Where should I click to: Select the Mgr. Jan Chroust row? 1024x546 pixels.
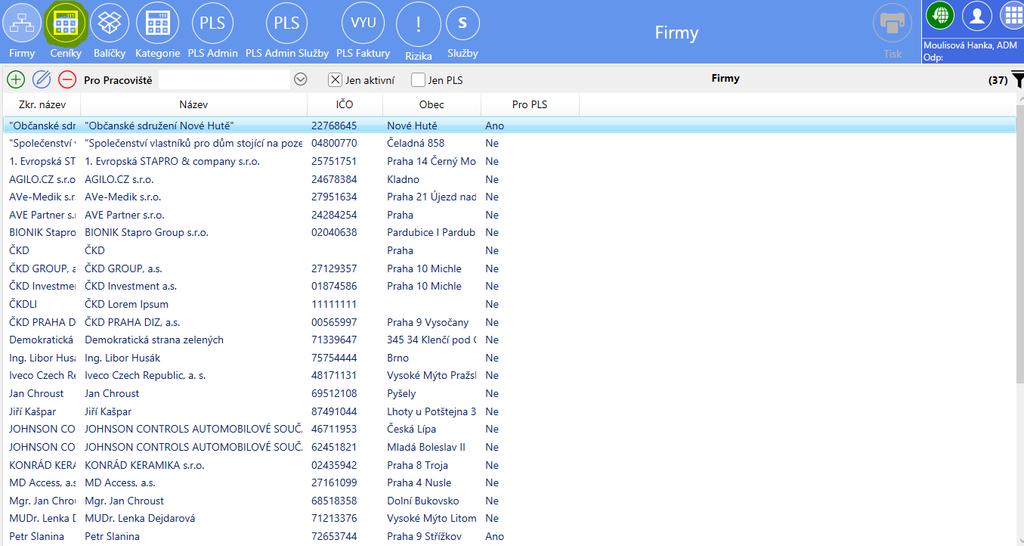coord(509,501)
